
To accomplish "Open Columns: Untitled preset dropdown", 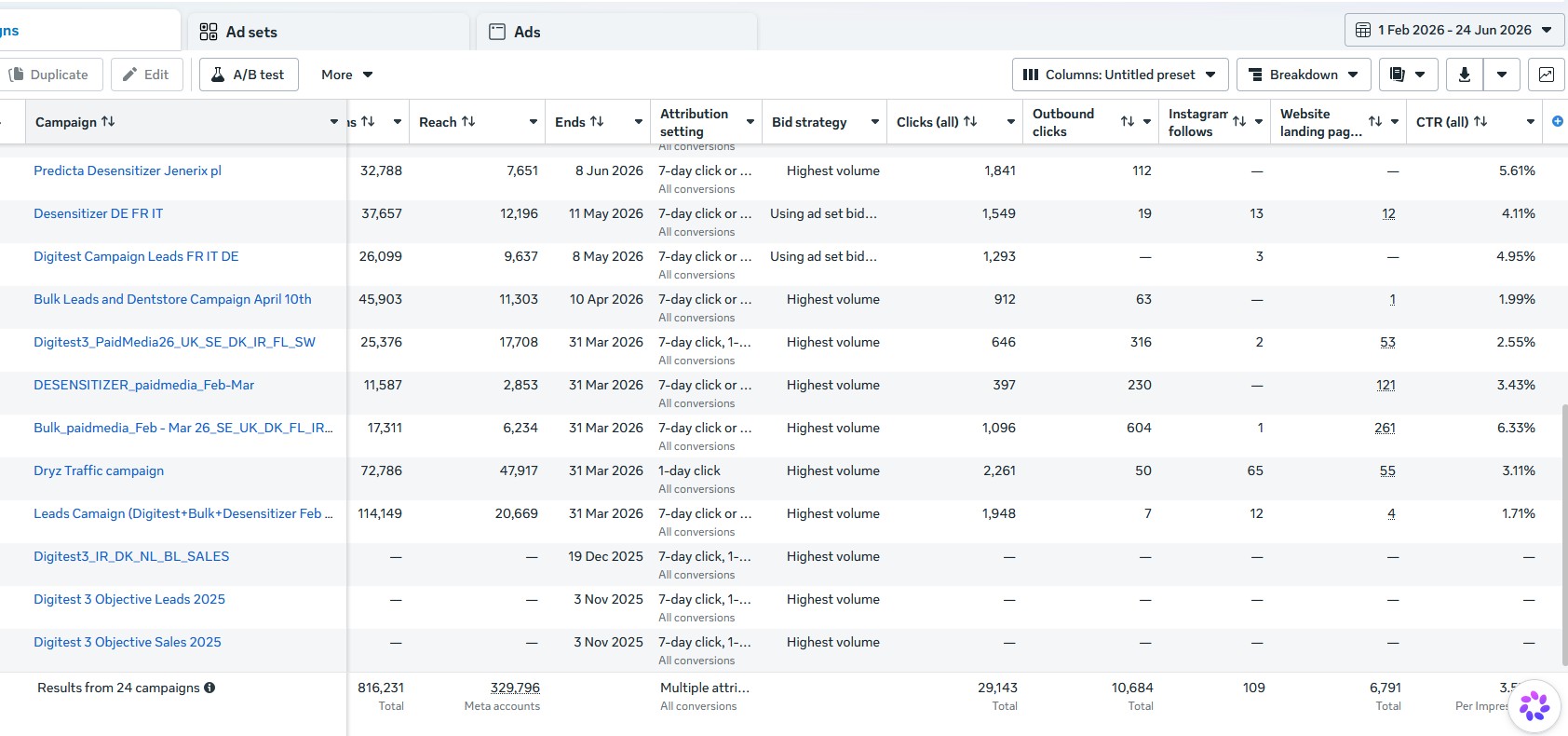I will [1120, 75].
